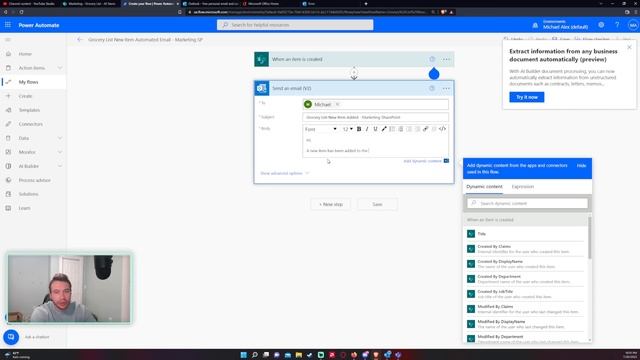Expand Show advanced options
This screenshot has width=640, height=360.
coord(285,173)
